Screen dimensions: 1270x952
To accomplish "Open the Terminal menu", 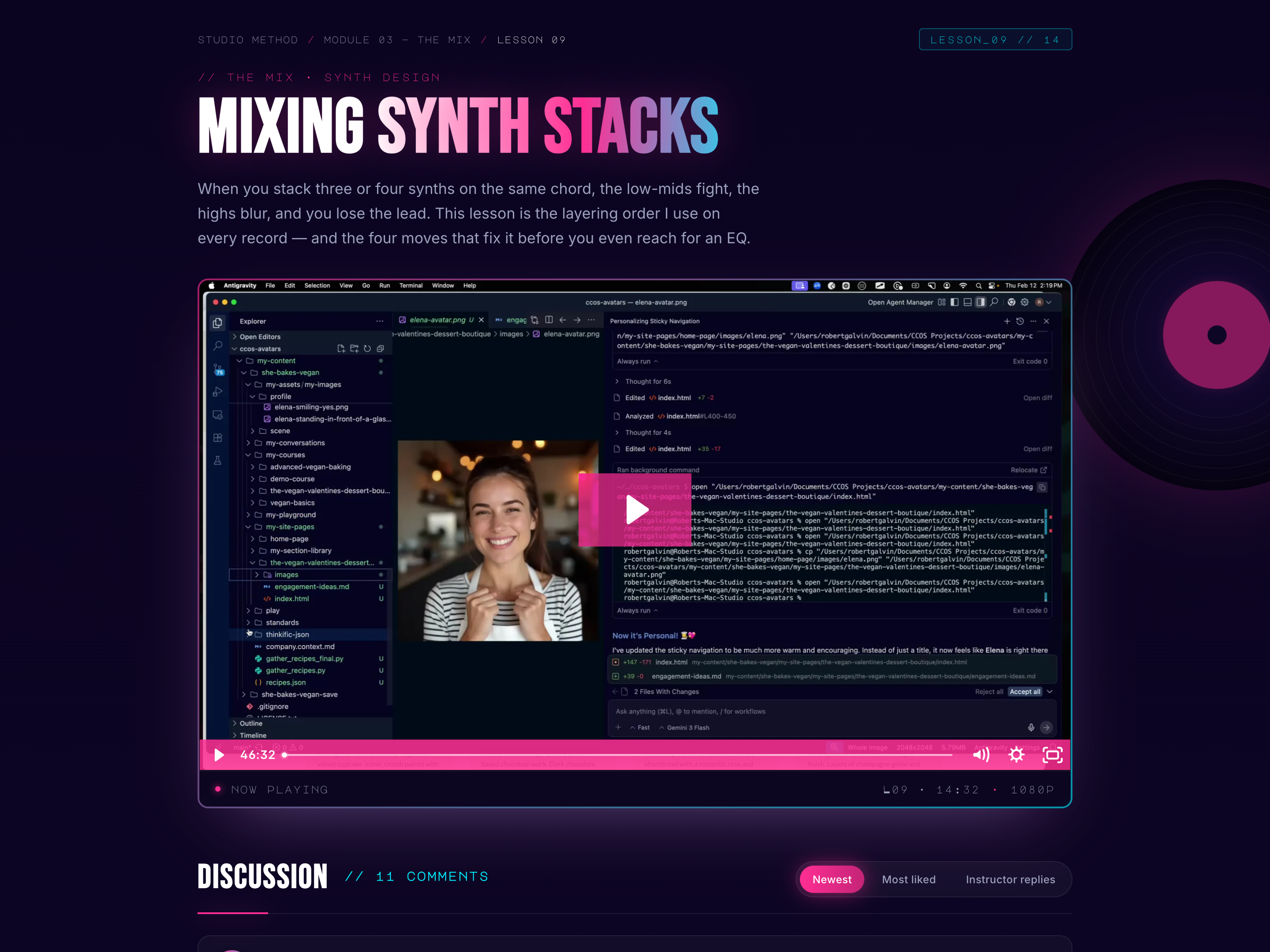I will [x=411, y=285].
